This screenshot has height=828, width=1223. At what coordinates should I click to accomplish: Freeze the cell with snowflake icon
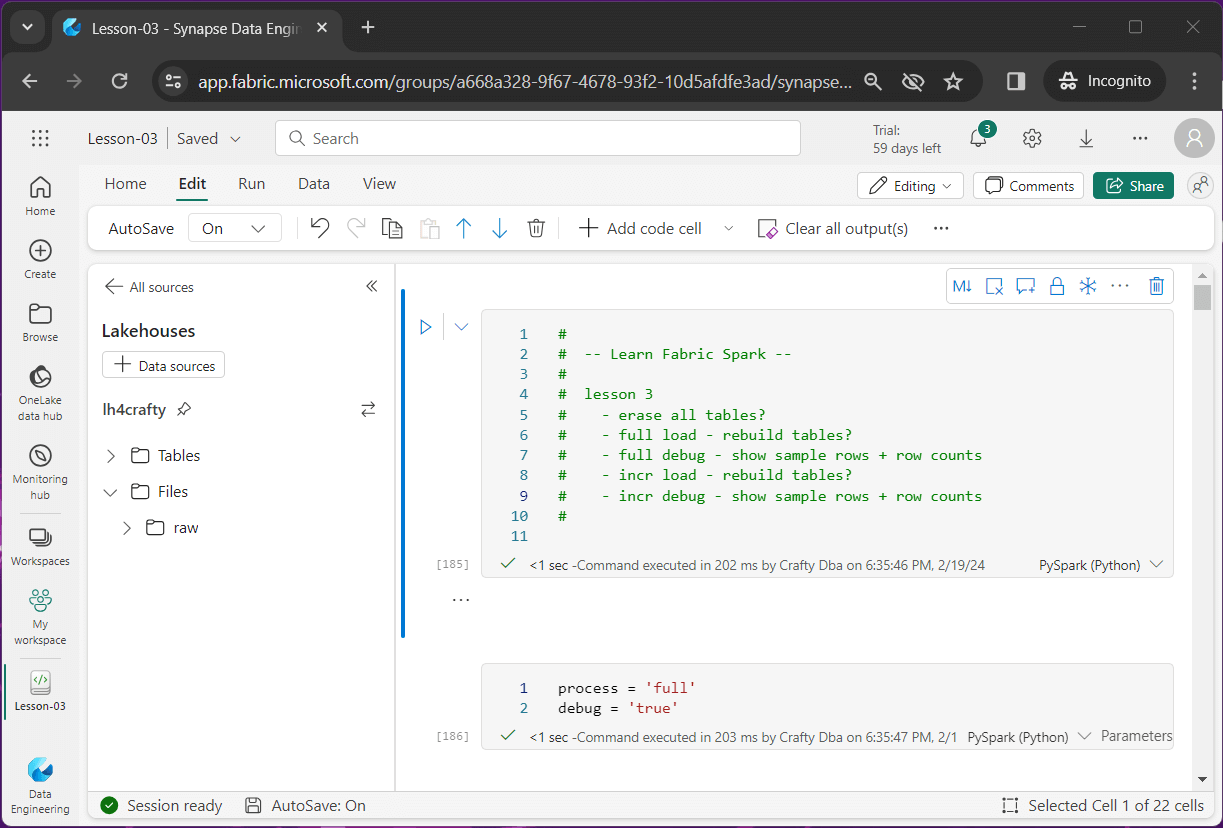tap(1087, 286)
